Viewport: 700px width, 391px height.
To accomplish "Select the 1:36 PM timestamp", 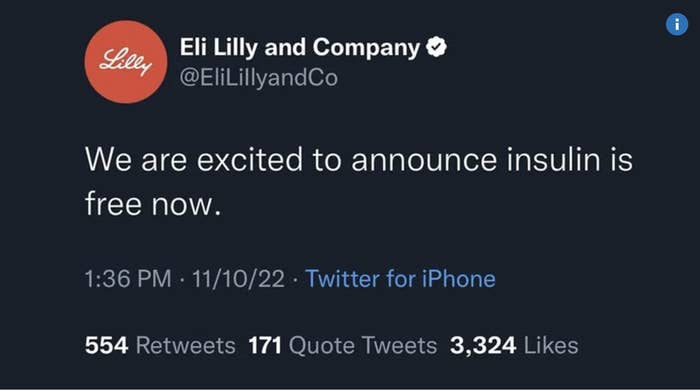I will tap(128, 279).
